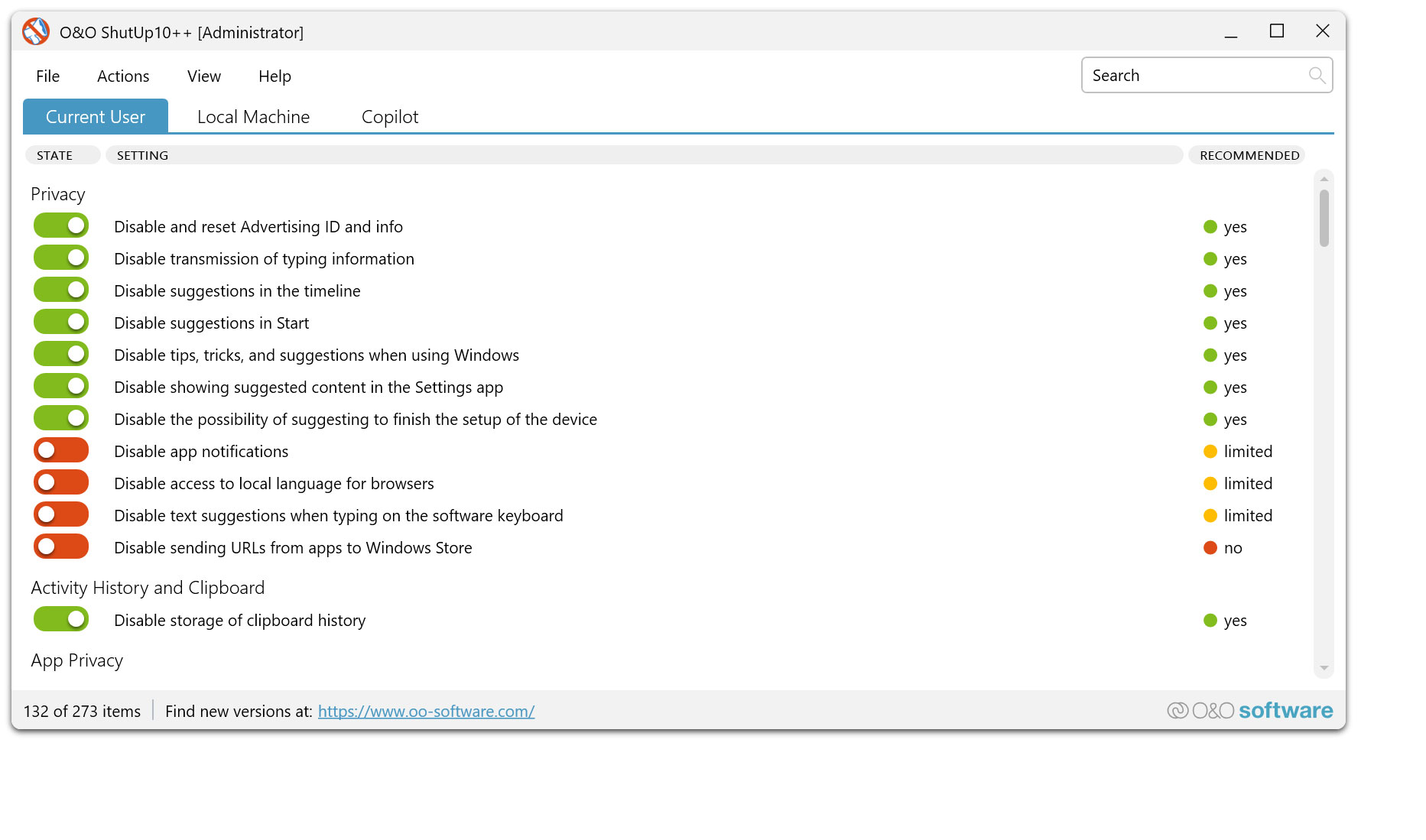The width and height of the screenshot is (1426, 840).
Task: Open the Help menu
Action: pos(274,76)
